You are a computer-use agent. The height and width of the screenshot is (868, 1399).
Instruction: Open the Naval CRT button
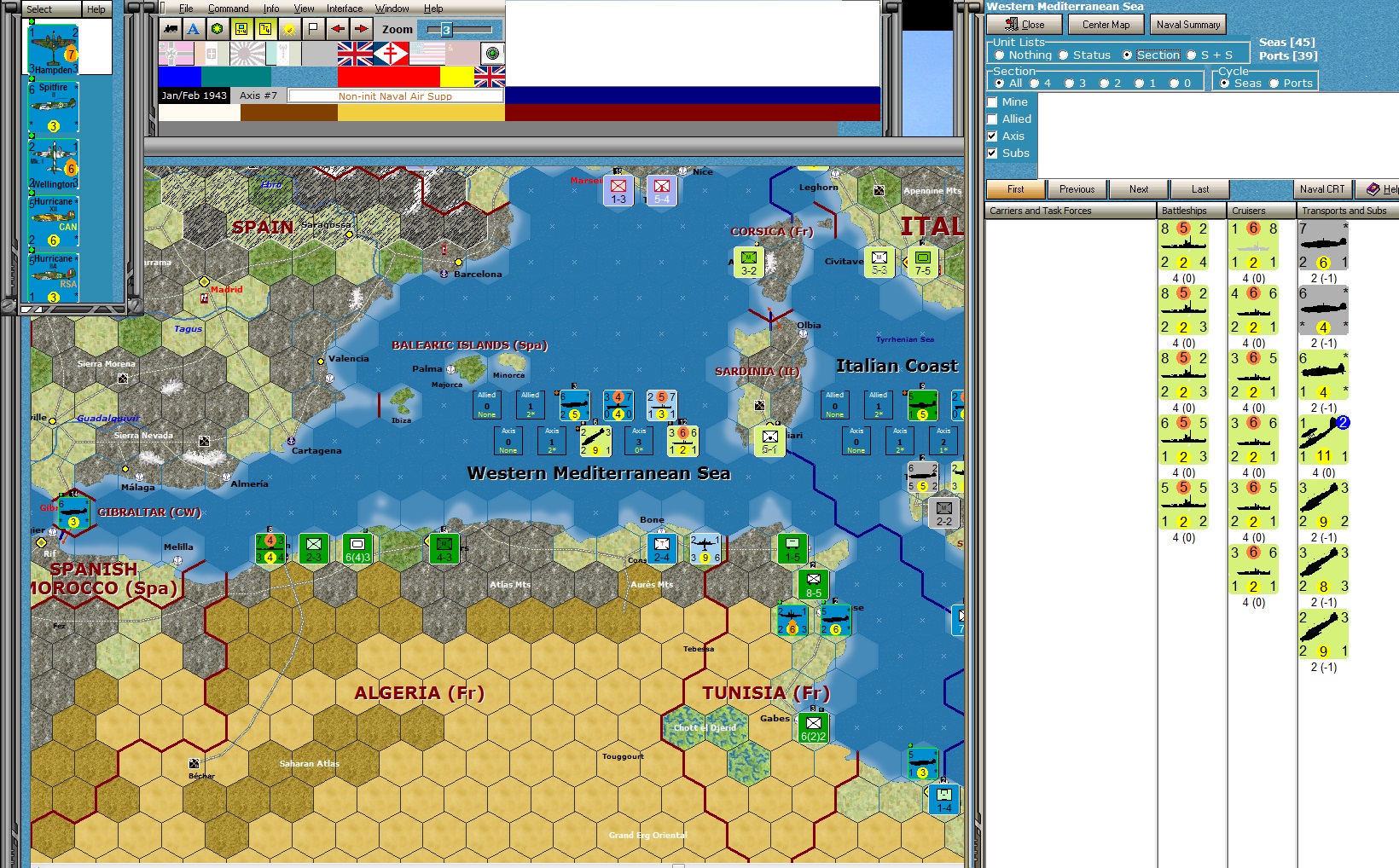[1322, 189]
